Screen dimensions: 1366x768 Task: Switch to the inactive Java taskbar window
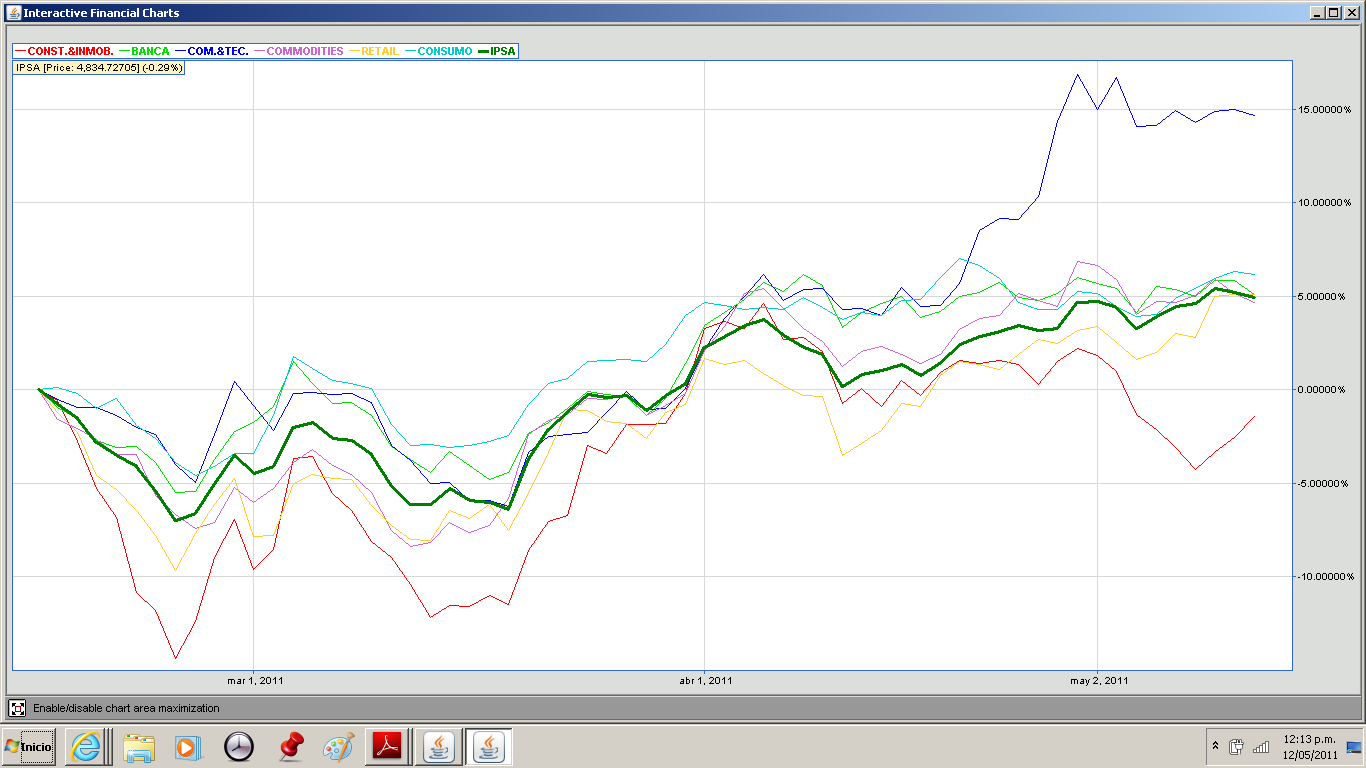438,746
